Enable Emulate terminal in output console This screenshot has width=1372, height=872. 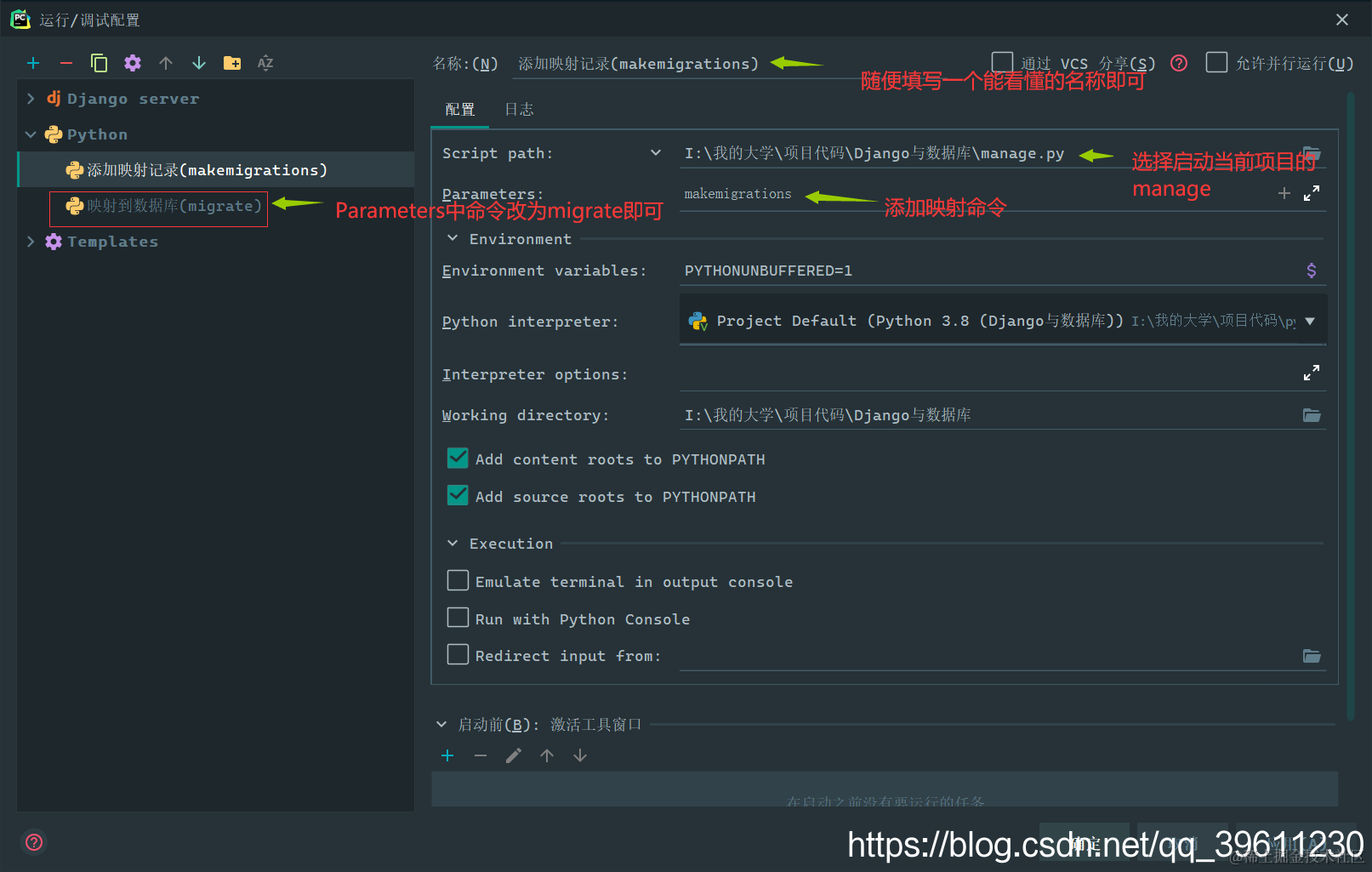(x=458, y=580)
